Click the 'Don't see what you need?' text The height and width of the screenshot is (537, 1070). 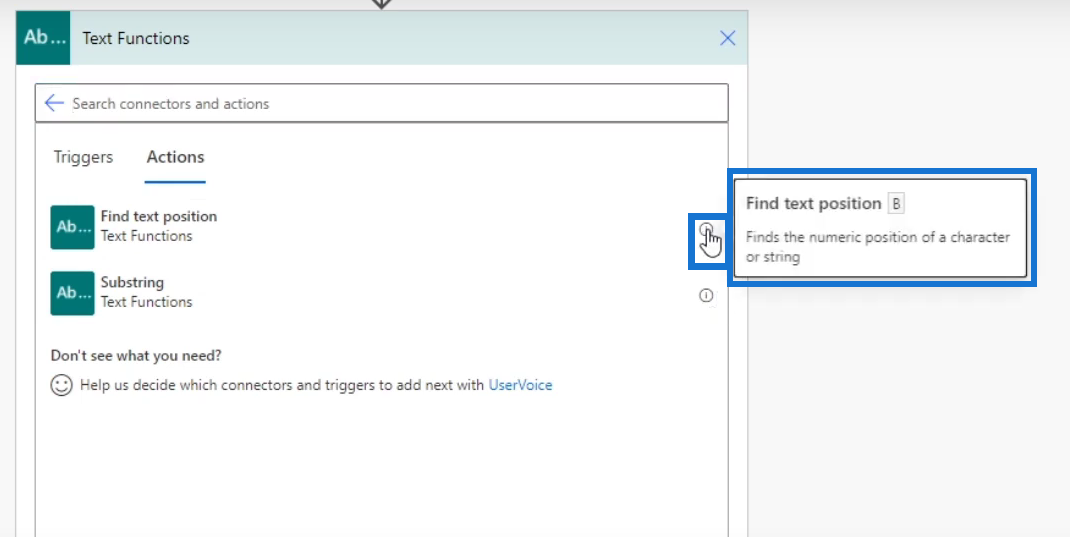tap(136, 355)
